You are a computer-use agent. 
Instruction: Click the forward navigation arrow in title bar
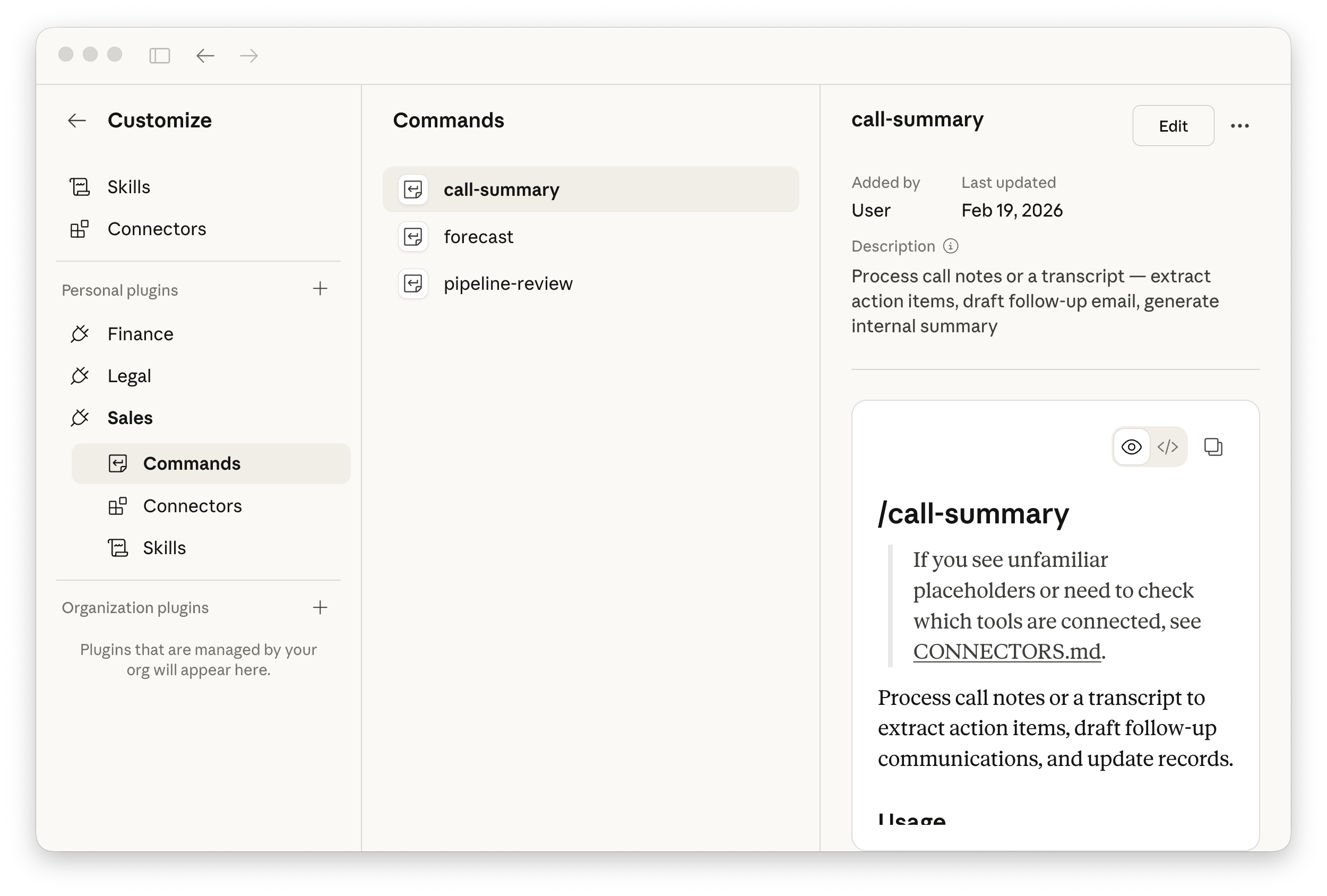(249, 55)
